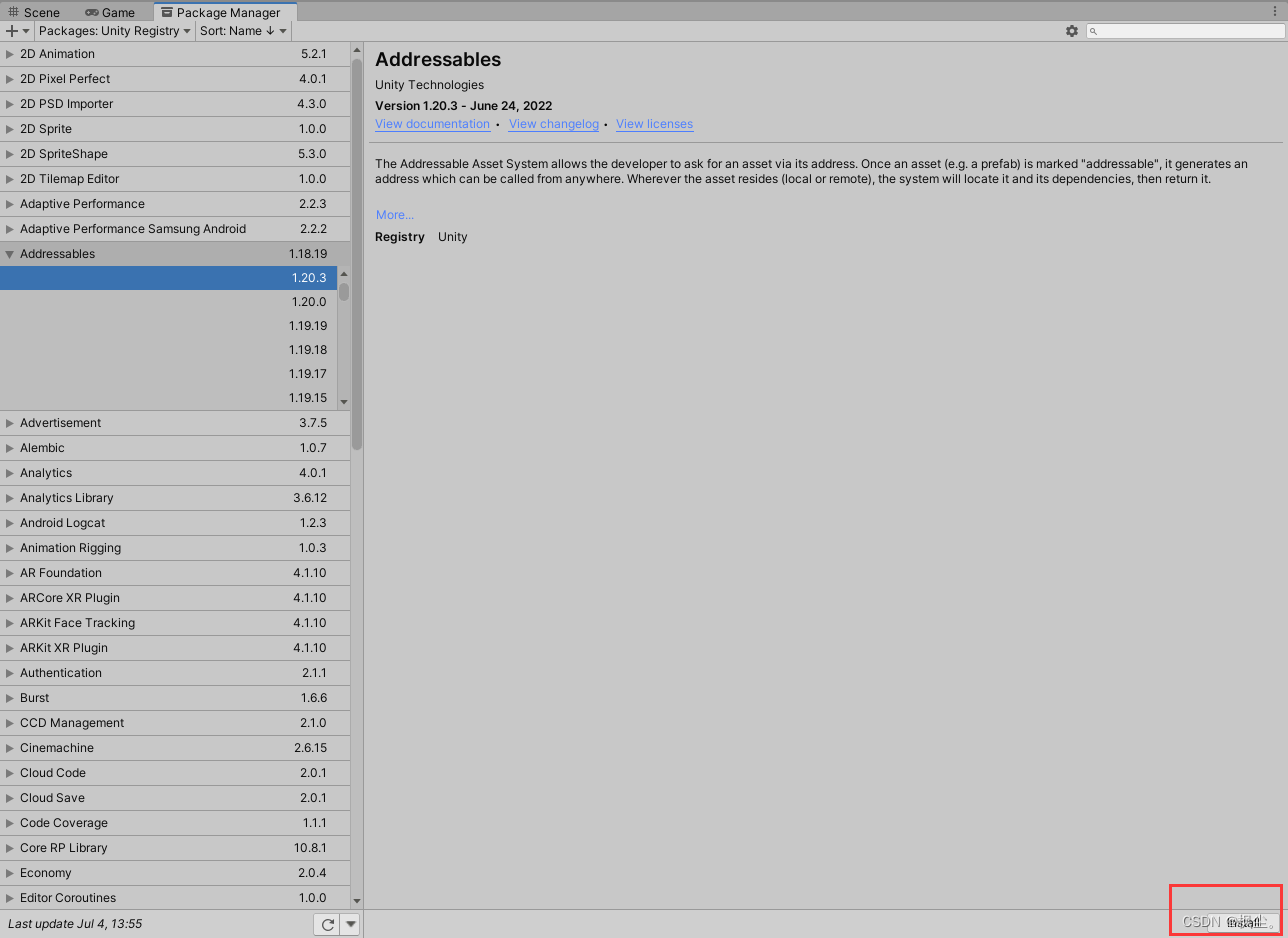This screenshot has width=1288, height=938.
Task: Select the Analytics 4.0.1 package row
Action: (175, 473)
